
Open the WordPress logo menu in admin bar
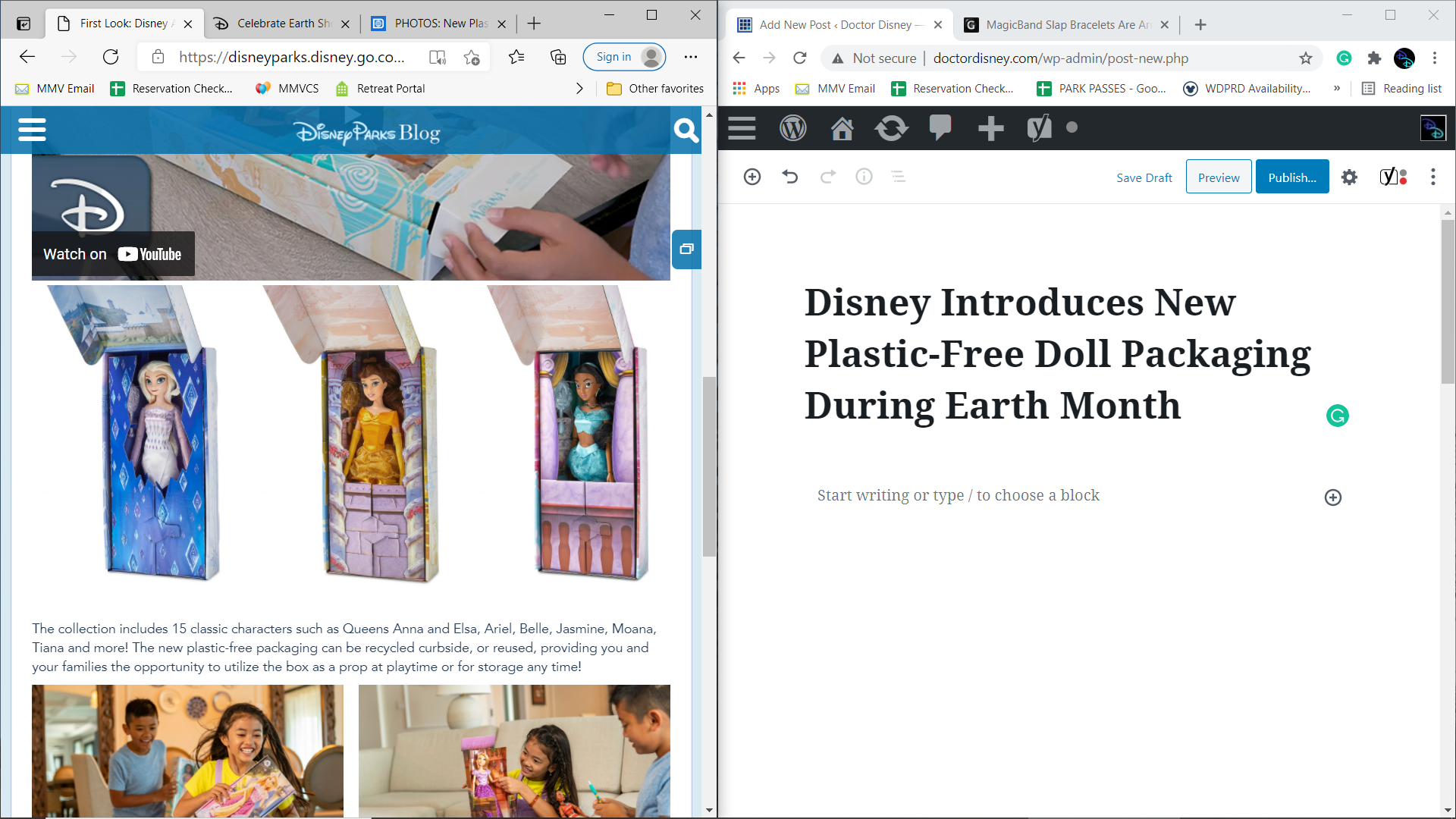coord(792,128)
